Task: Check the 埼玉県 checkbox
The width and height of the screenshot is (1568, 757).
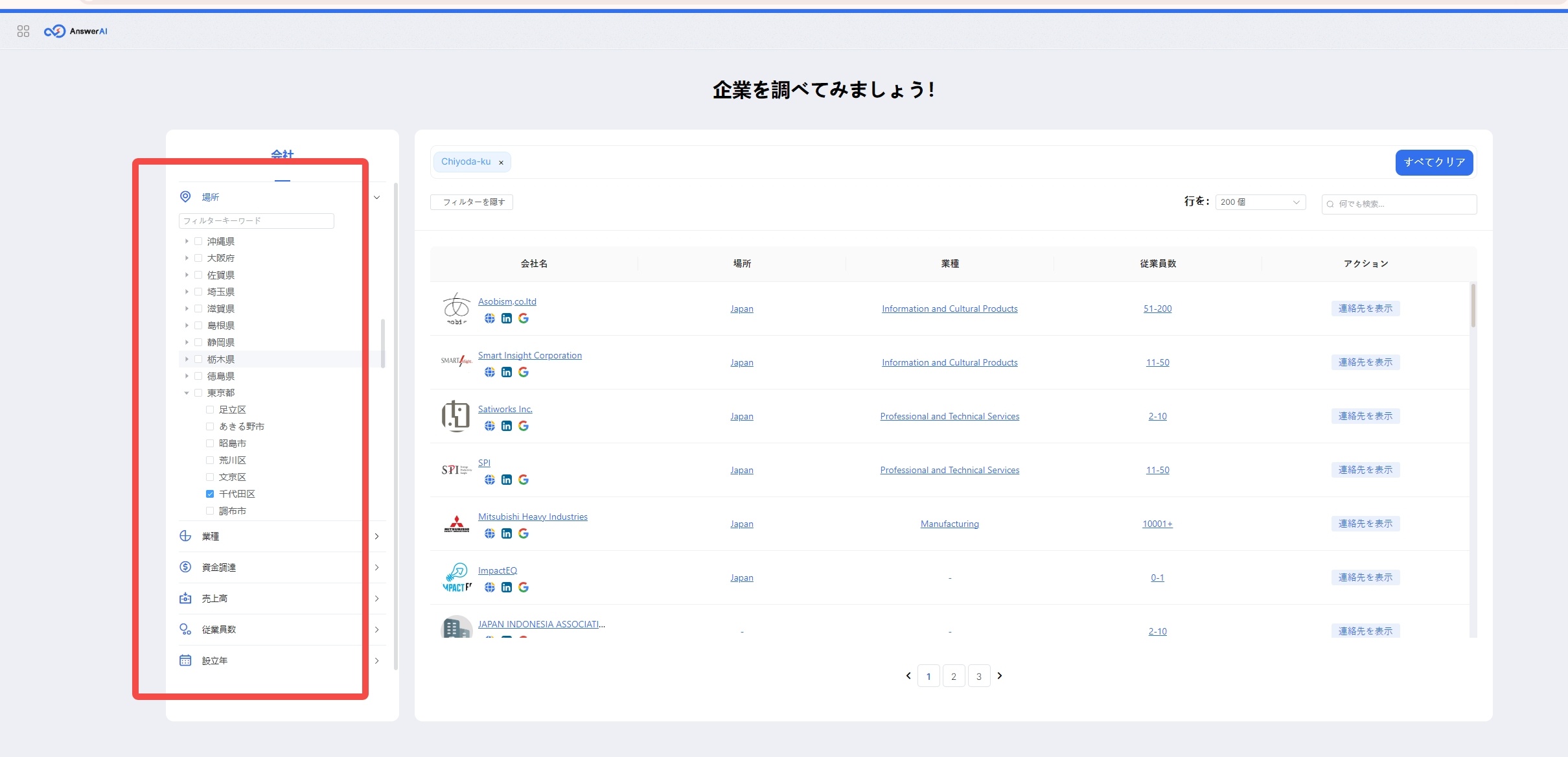Action: pyautogui.click(x=198, y=292)
